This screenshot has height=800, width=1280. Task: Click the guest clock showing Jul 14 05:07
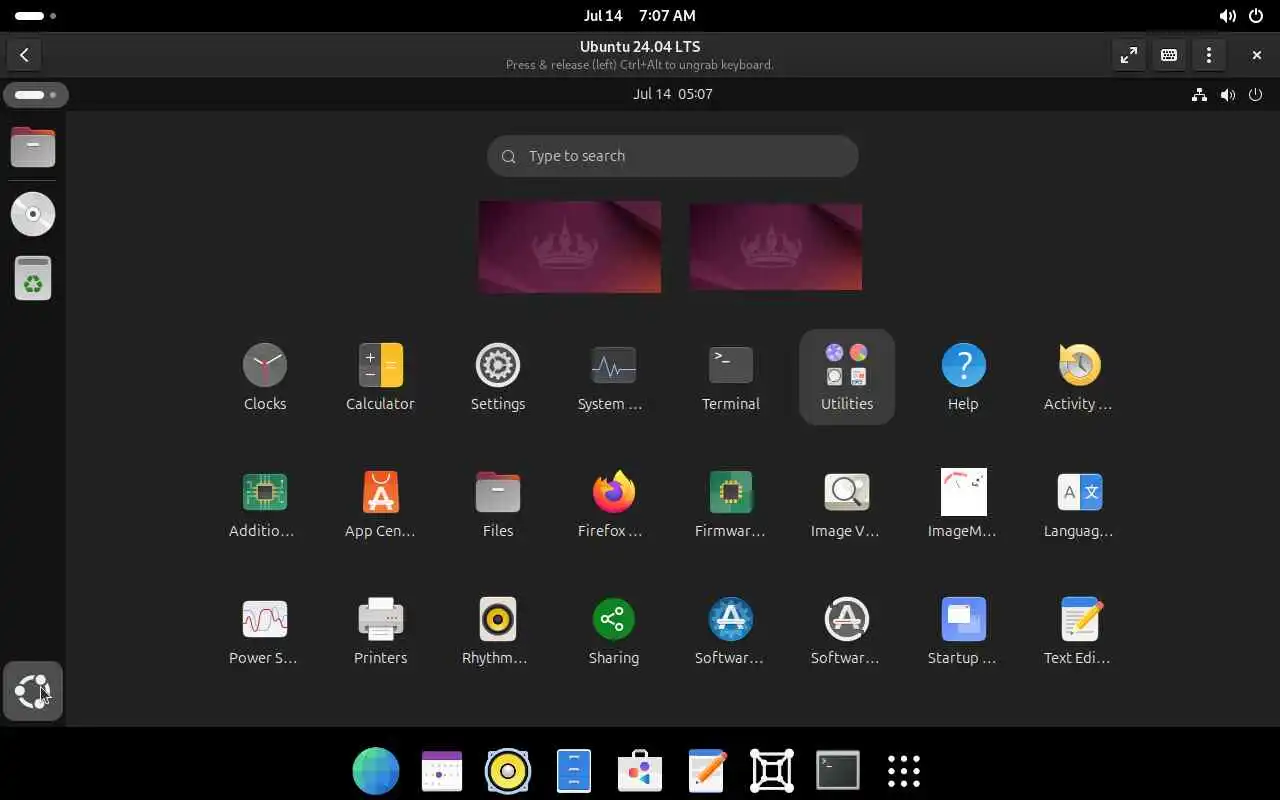(673, 94)
